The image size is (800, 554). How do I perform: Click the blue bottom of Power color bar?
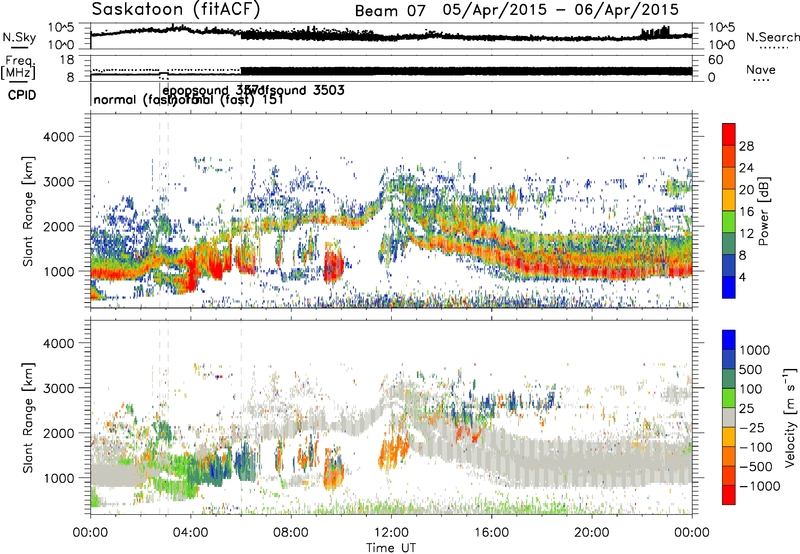pos(729,287)
